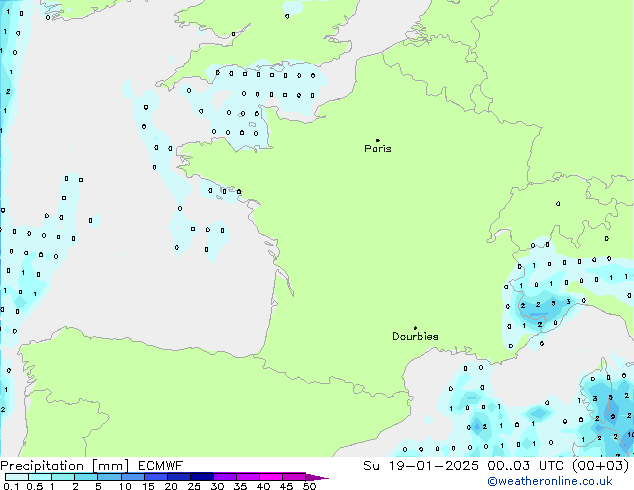Click the 15 legend scale label
This screenshot has width=634, height=490.
tap(148, 486)
